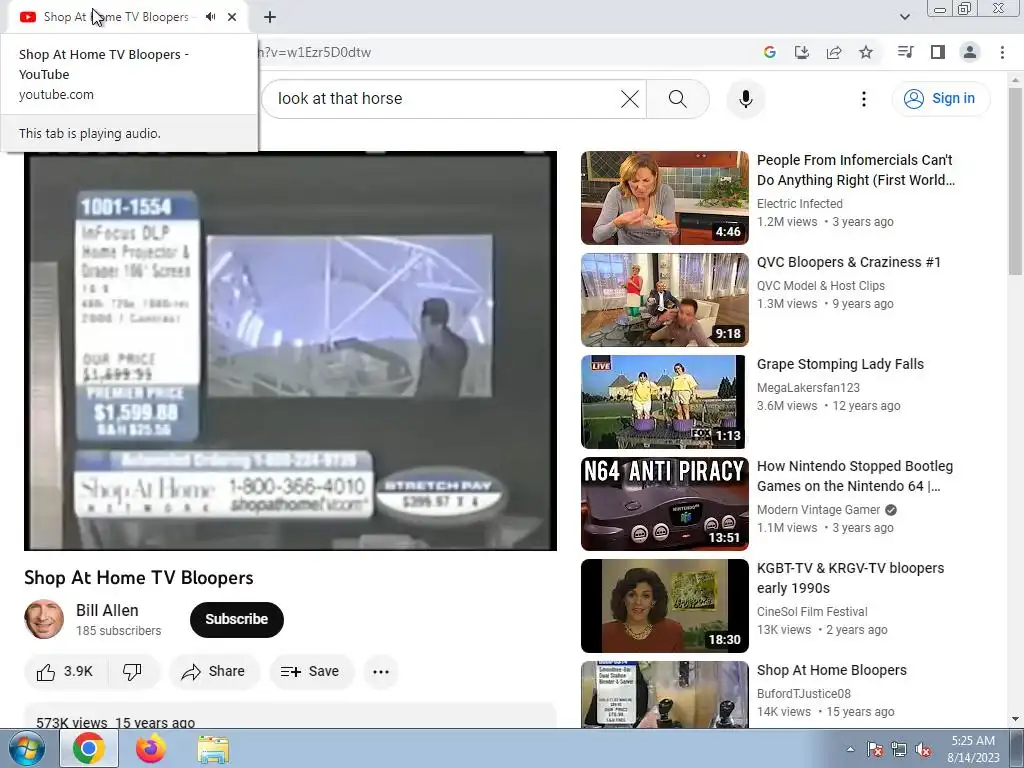Screen dimensions: 1024x768
Task: Mute the tab via speaker icon
Action: [x=210, y=17]
